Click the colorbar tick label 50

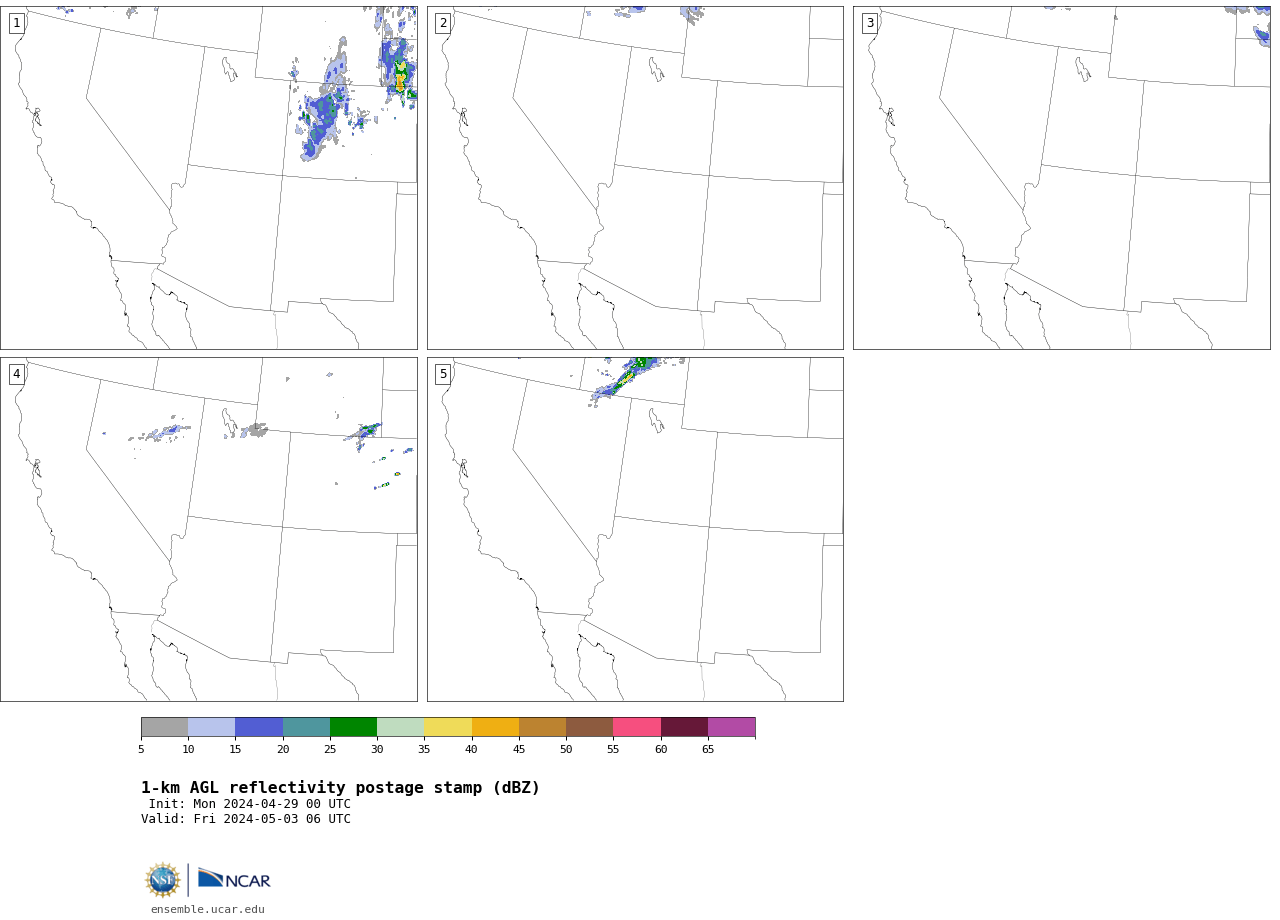coord(566,749)
